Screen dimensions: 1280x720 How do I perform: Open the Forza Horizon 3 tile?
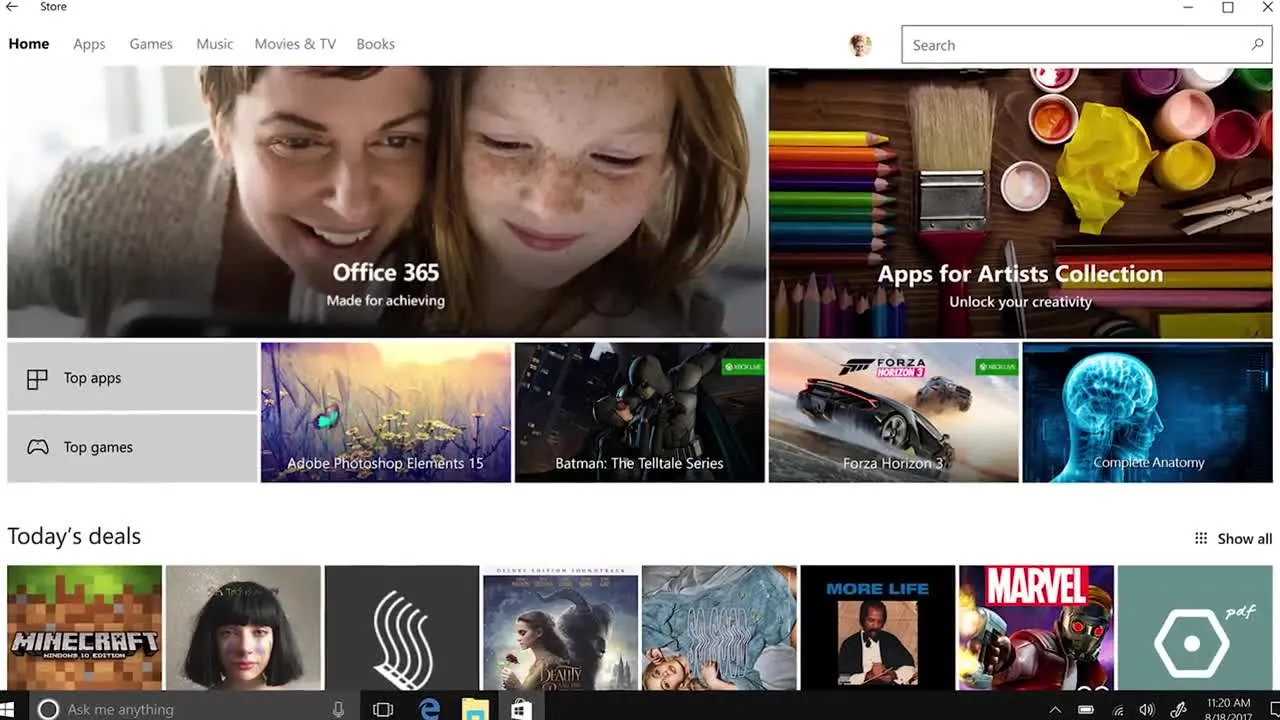tap(894, 412)
